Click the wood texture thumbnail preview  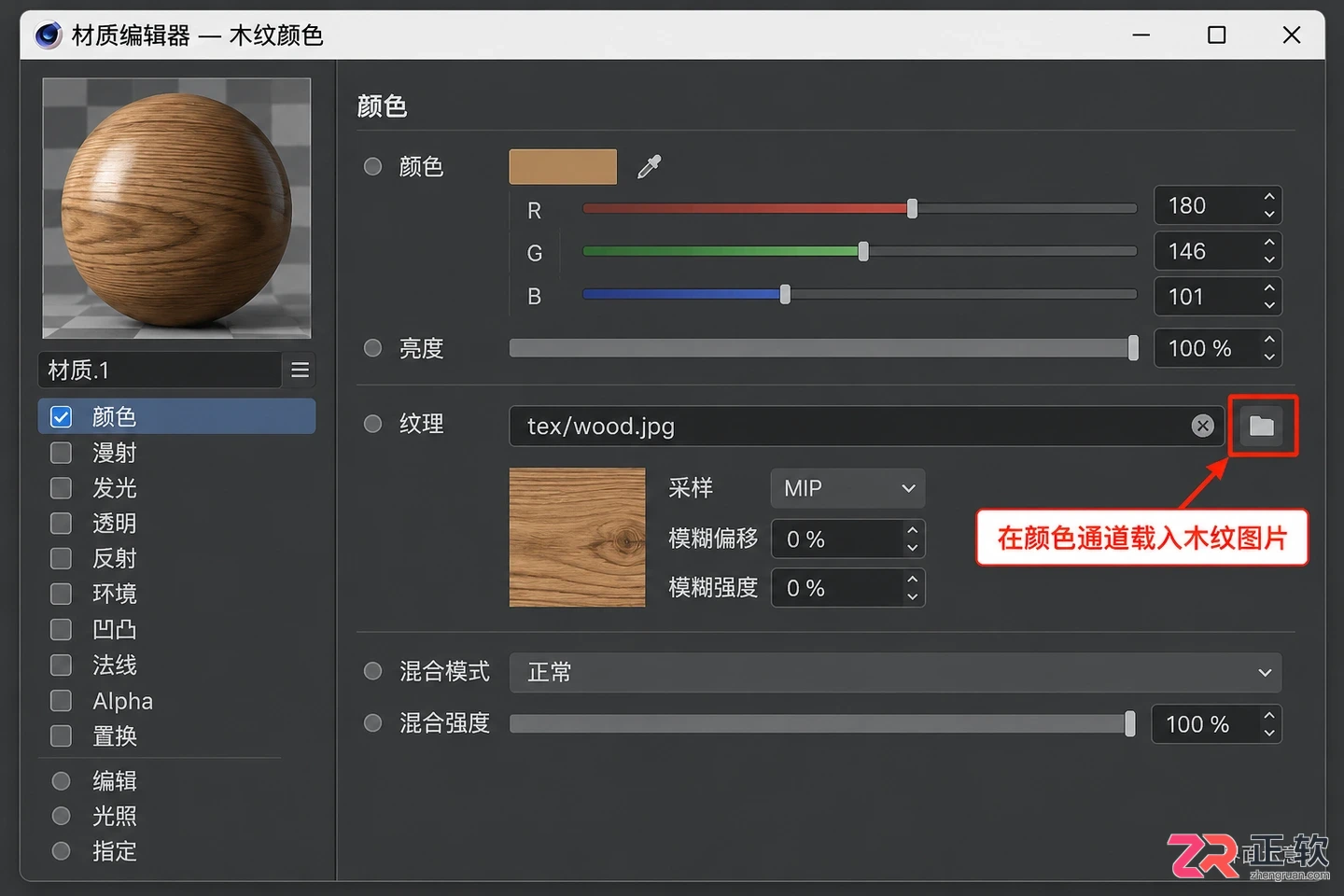pyautogui.click(x=577, y=538)
